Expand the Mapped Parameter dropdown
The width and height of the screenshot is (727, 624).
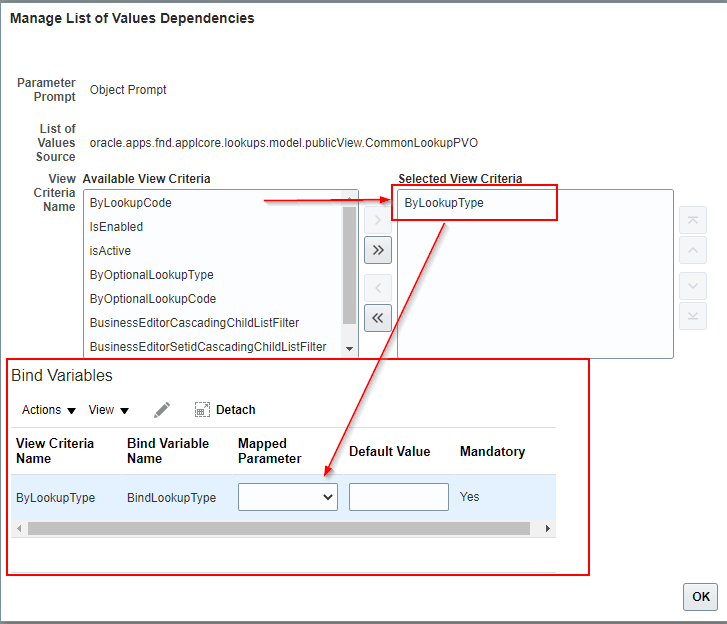288,497
